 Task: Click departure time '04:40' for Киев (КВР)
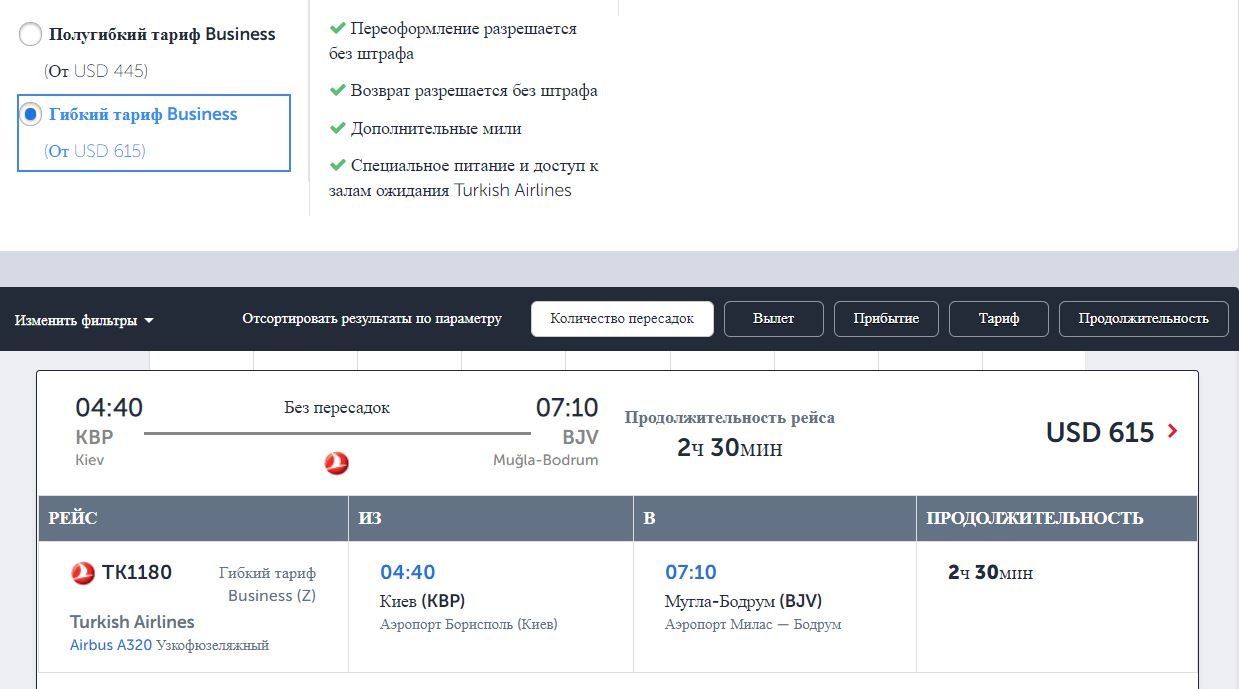tap(408, 572)
